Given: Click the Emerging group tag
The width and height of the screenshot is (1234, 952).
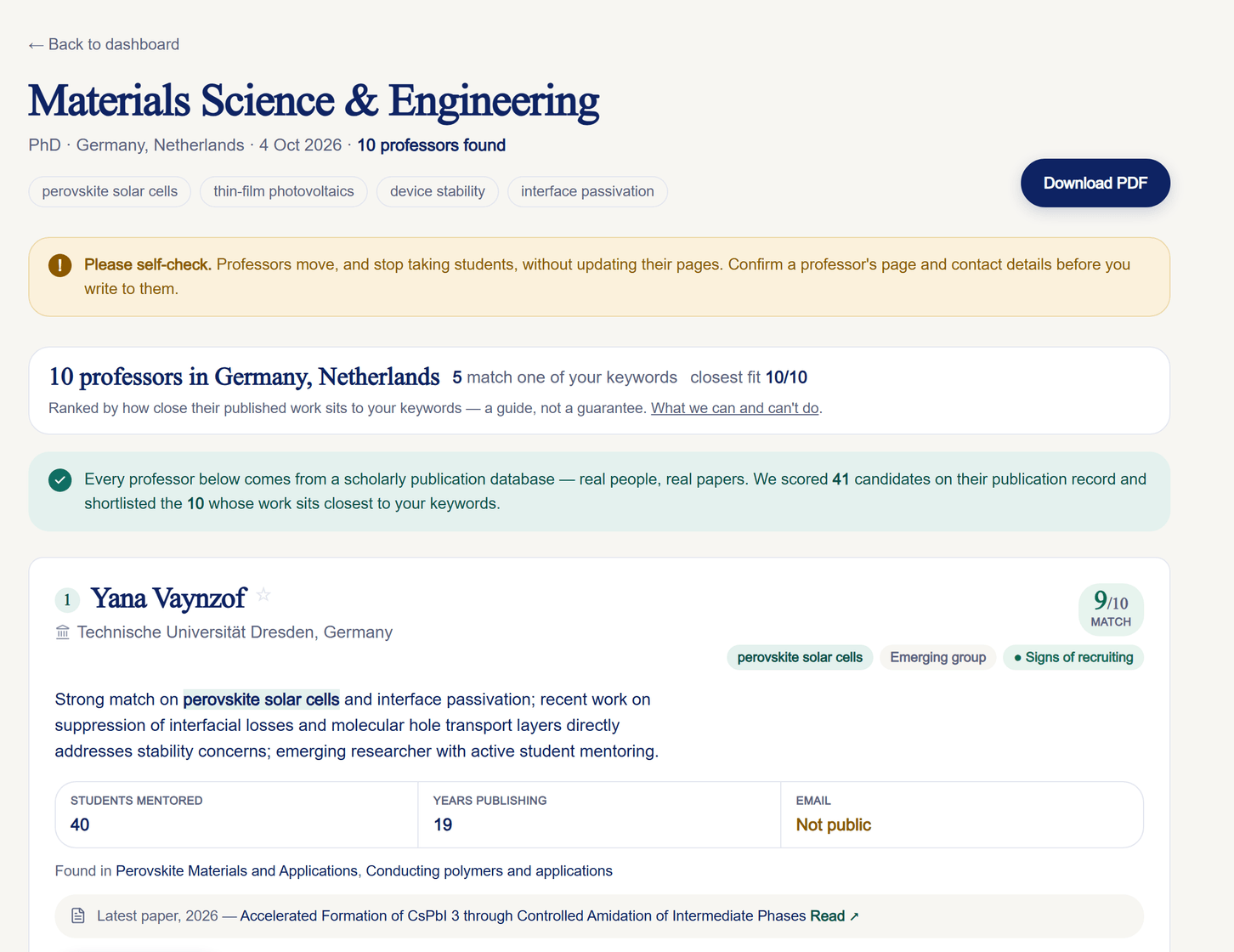Looking at the screenshot, I should pos(938,657).
